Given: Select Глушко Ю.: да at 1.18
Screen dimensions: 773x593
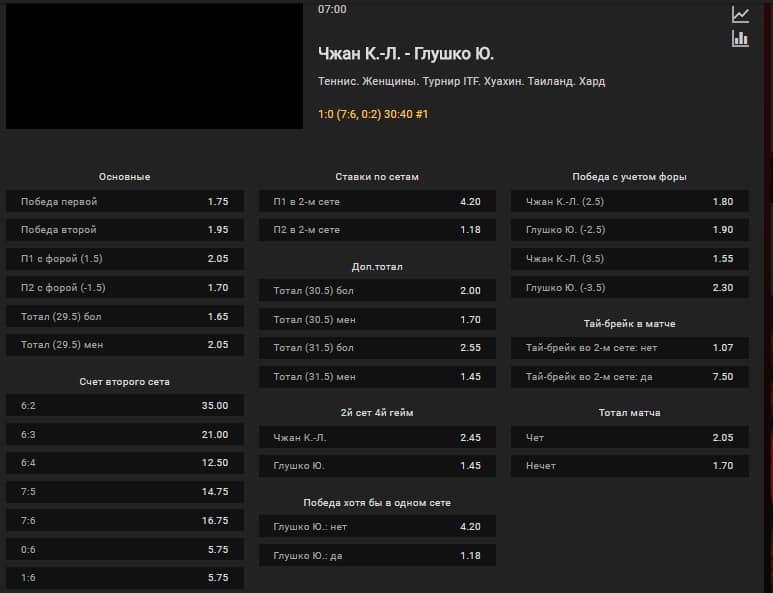Looking at the screenshot, I should pyautogui.click(x=377, y=556).
